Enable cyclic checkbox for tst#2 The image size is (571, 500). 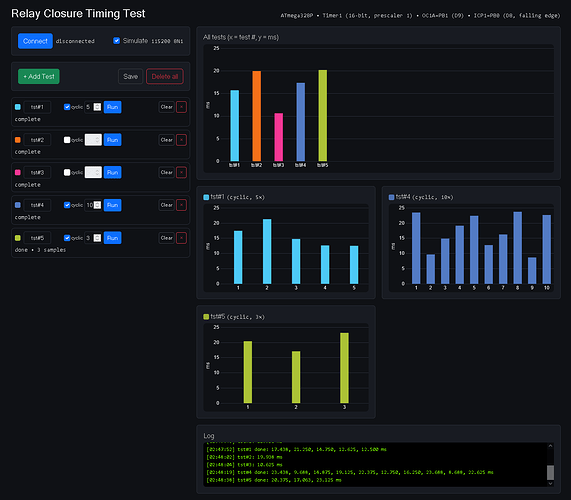(67, 140)
